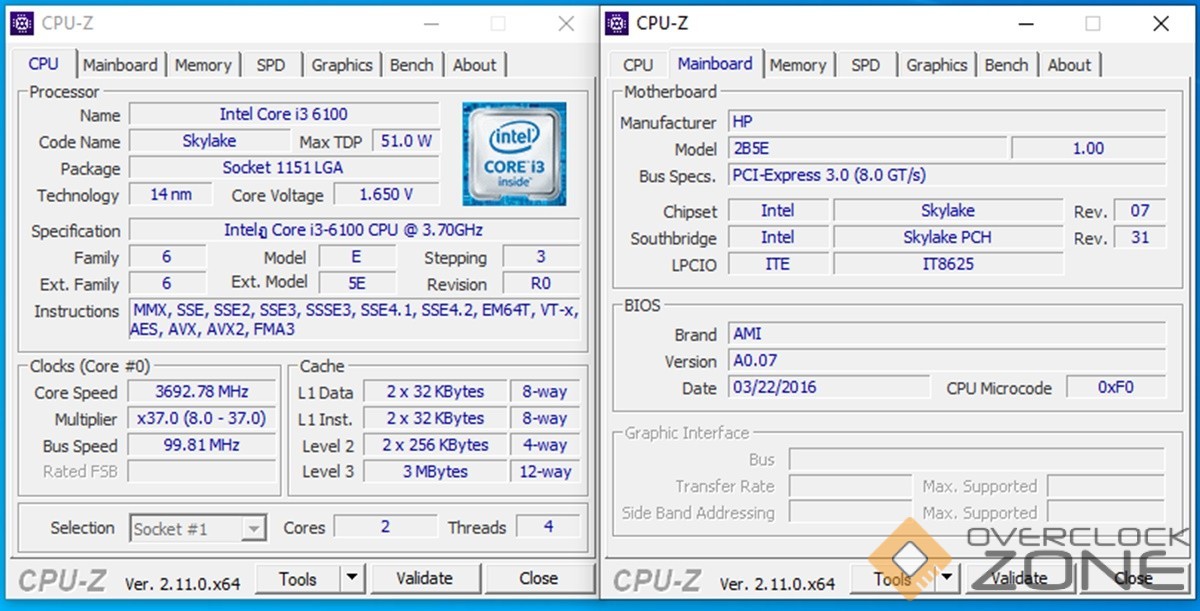Click the Tools button in right window
This screenshot has height=611, width=1200.
[893, 577]
